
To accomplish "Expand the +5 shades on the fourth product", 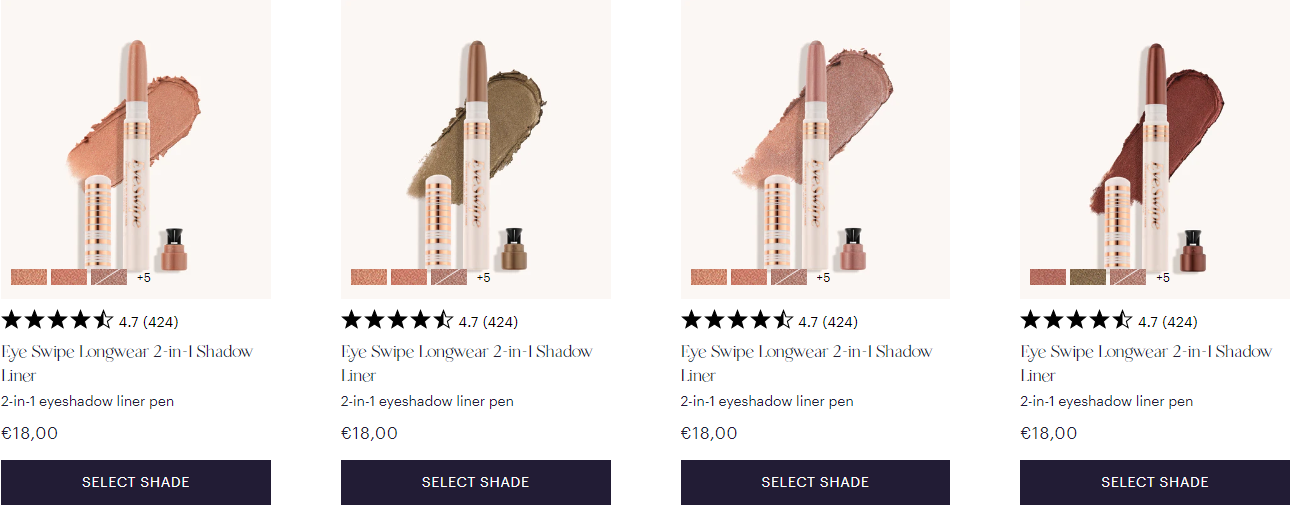I will click(1163, 278).
